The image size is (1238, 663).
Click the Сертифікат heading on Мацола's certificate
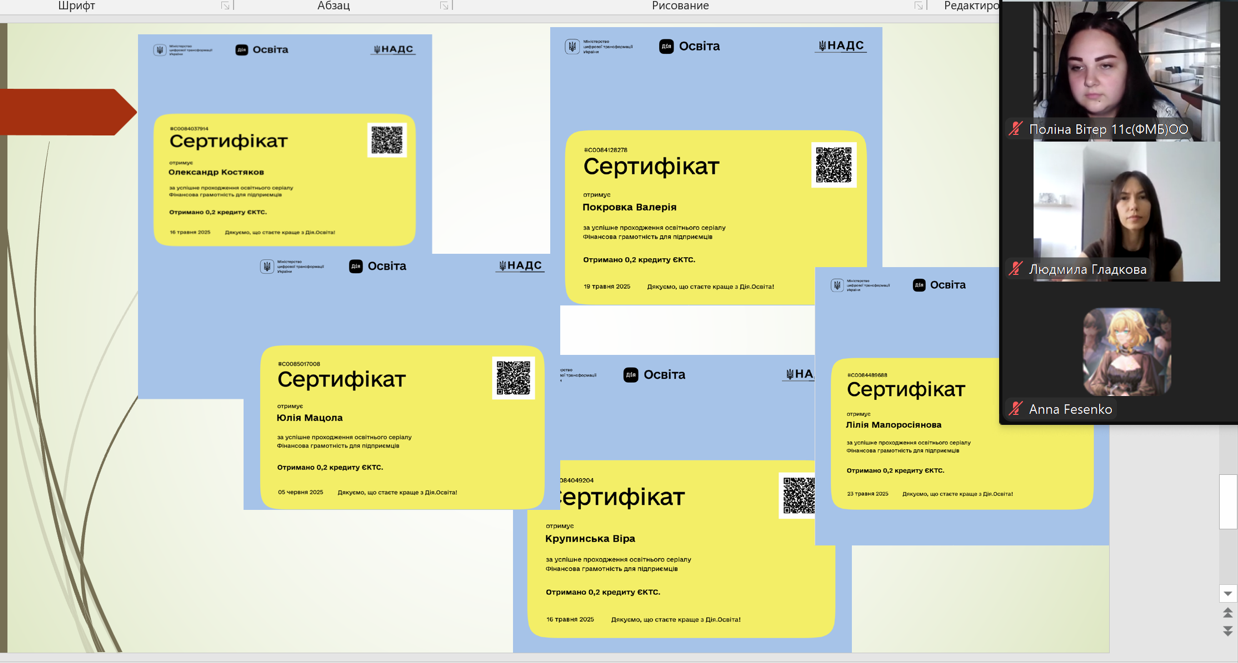341,380
